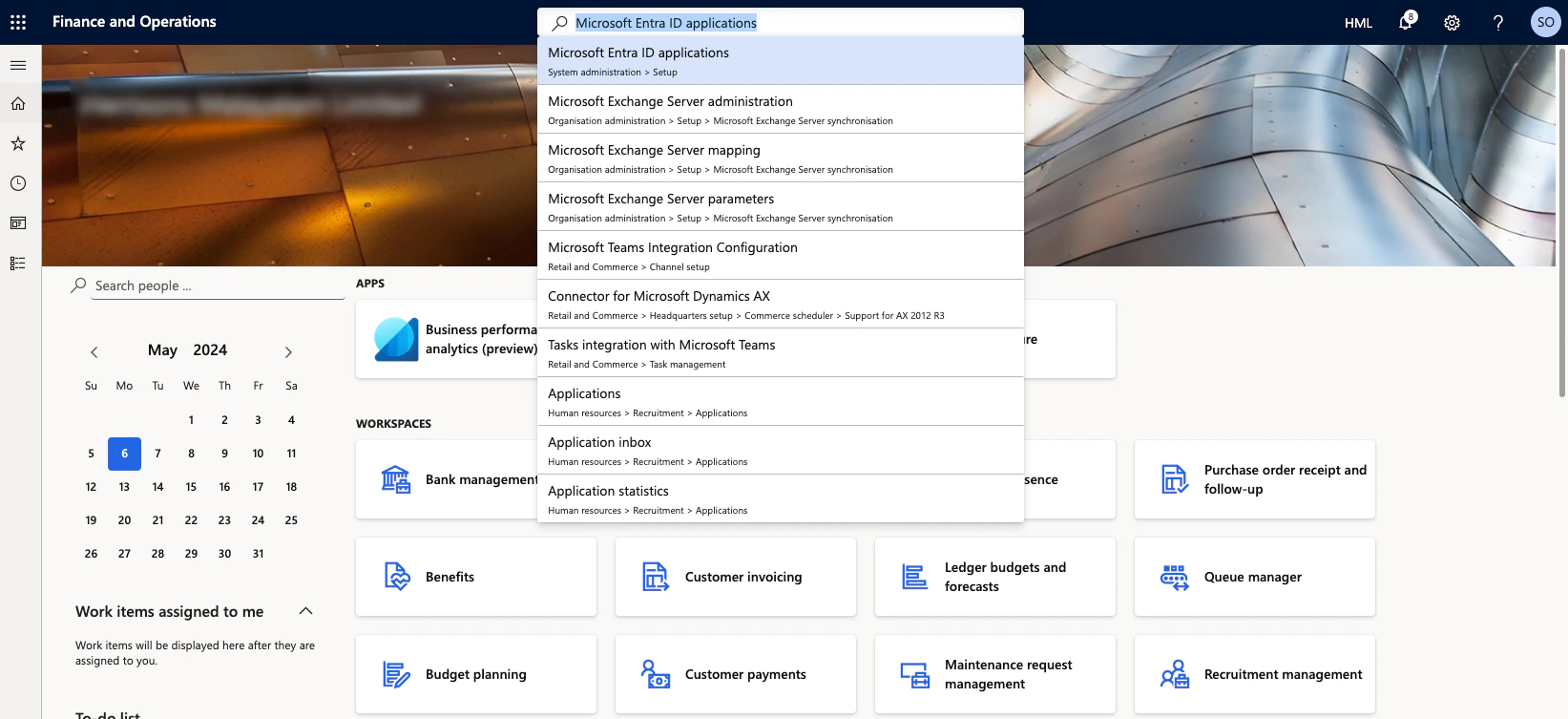Open Recruitment management workspace tile
The width and height of the screenshot is (1568, 719).
click(1255, 674)
